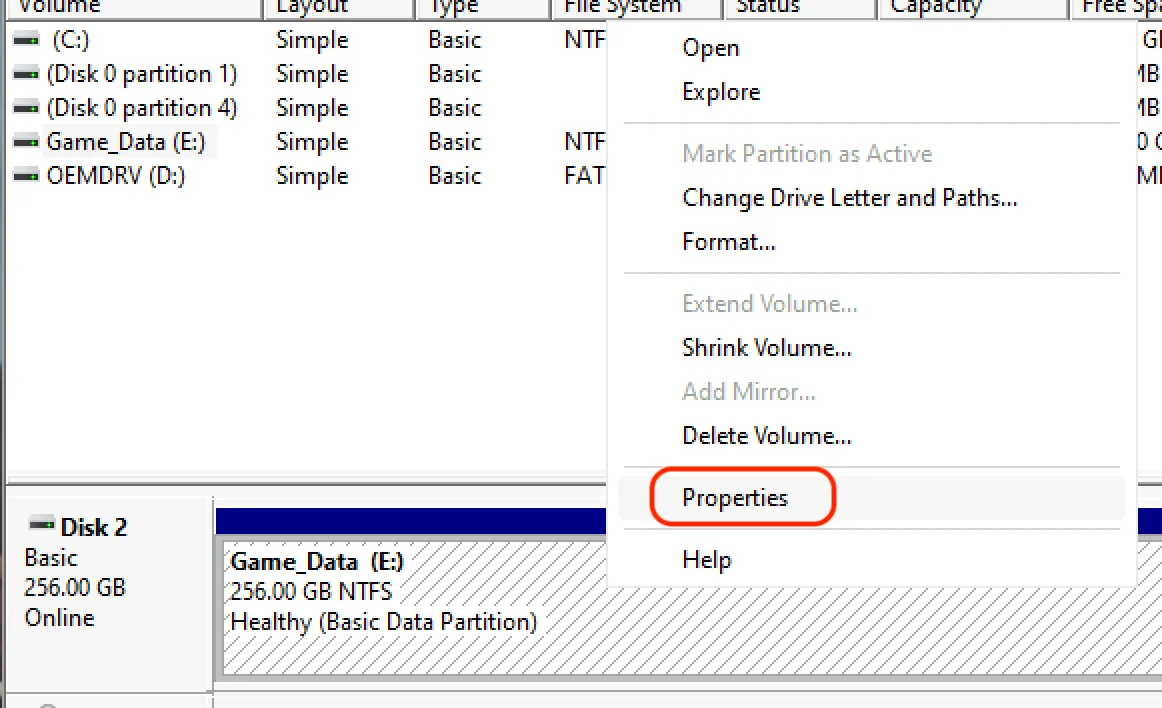Select Format from the context menu
This screenshot has height=708, width=1162.
coord(728,241)
